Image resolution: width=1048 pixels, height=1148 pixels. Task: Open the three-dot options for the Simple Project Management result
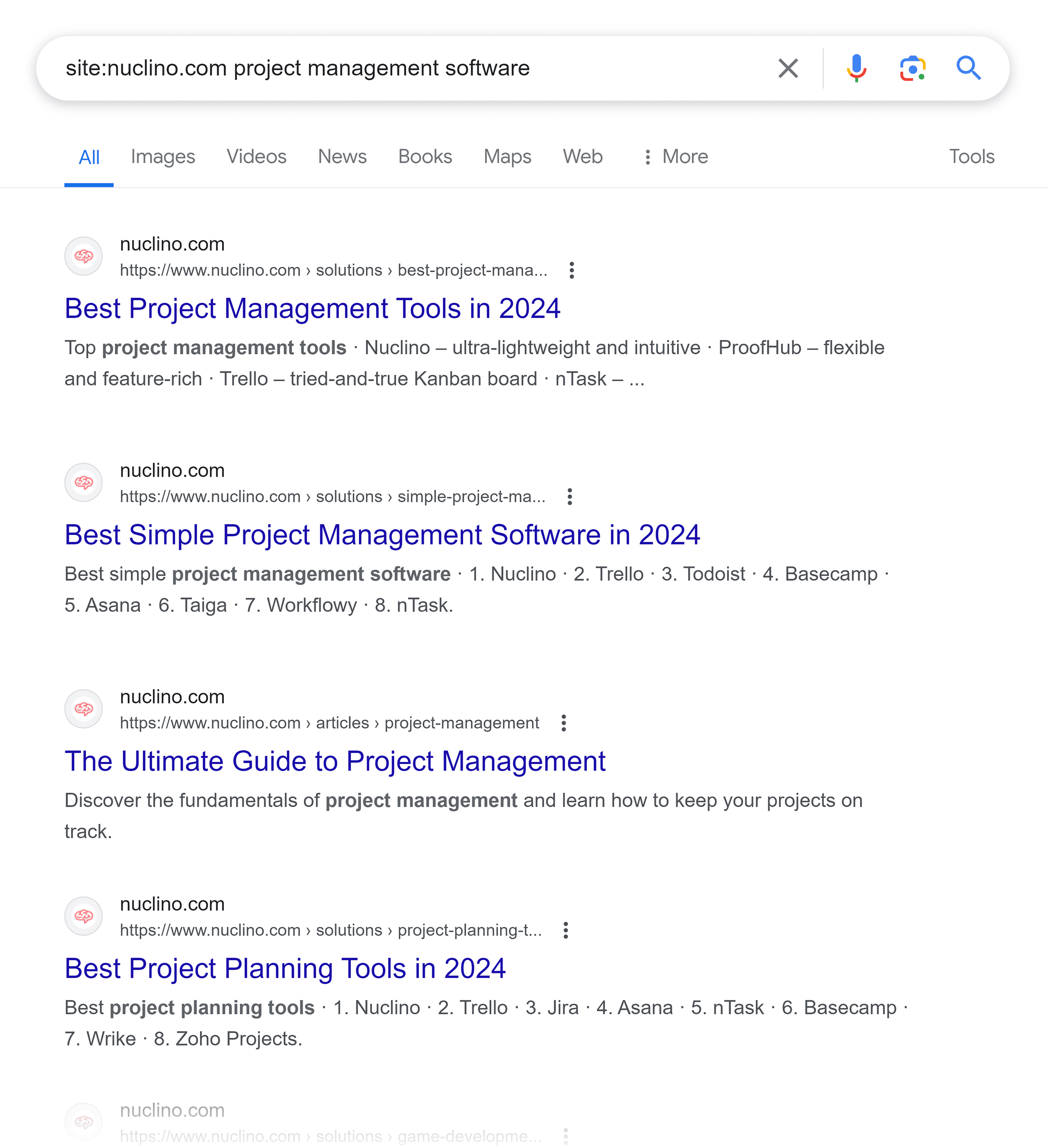[569, 496]
